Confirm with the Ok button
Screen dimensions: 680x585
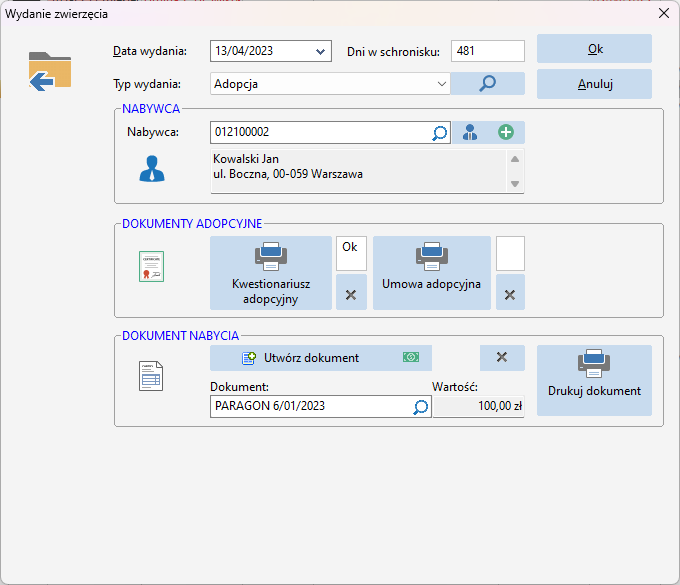pyautogui.click(x=594, y=49)
